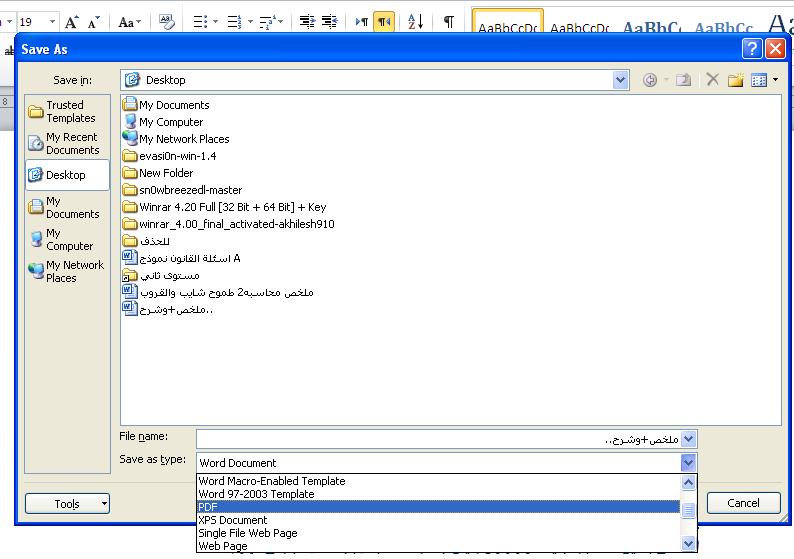Image resolution: width=794 pixels, height=559 pixels.
Task: Select Desktop in places bar
Action: pos(67,175)
